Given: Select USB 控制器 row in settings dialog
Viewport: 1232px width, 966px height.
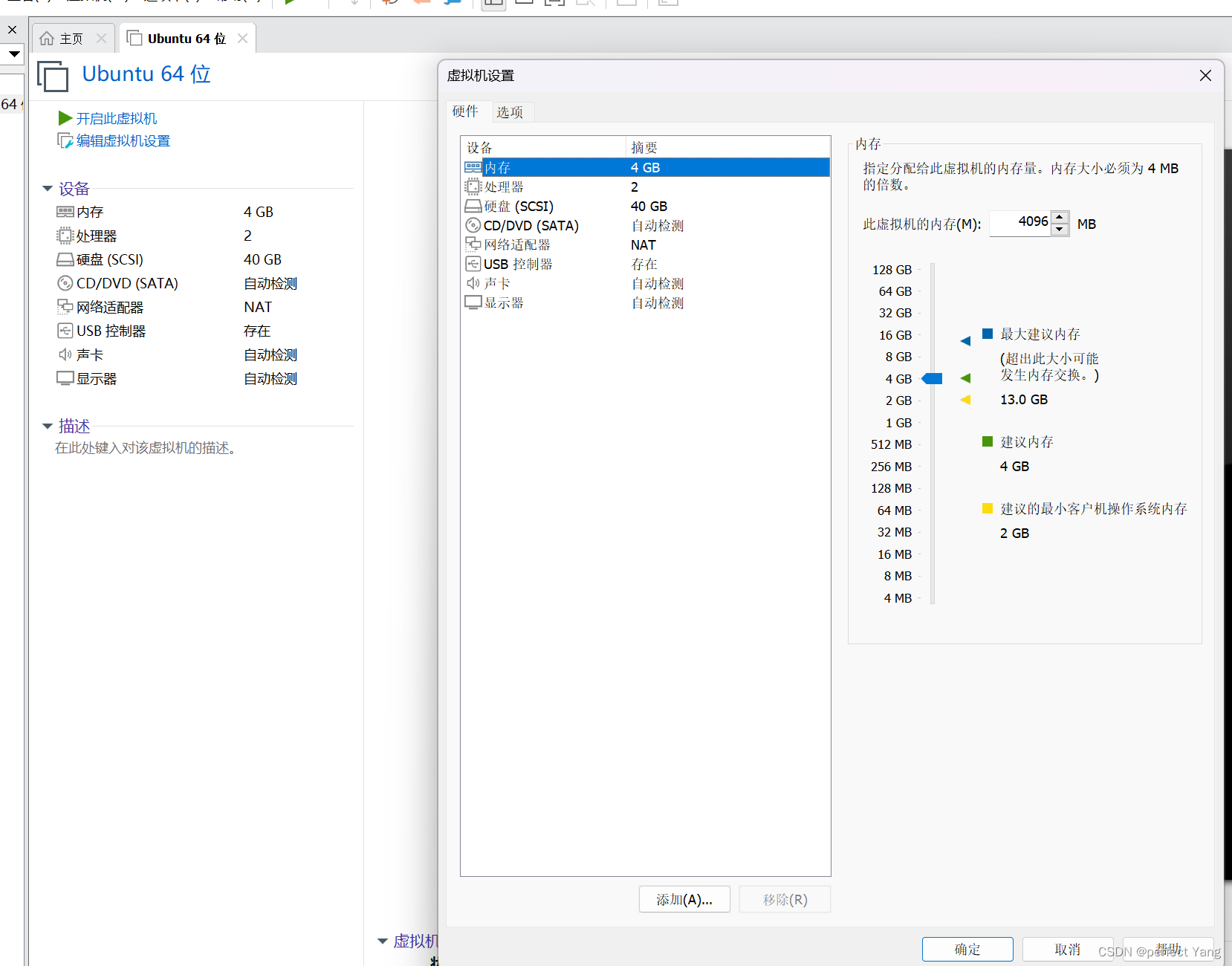Looking at the screenshot, I should [x=646, y=265].
